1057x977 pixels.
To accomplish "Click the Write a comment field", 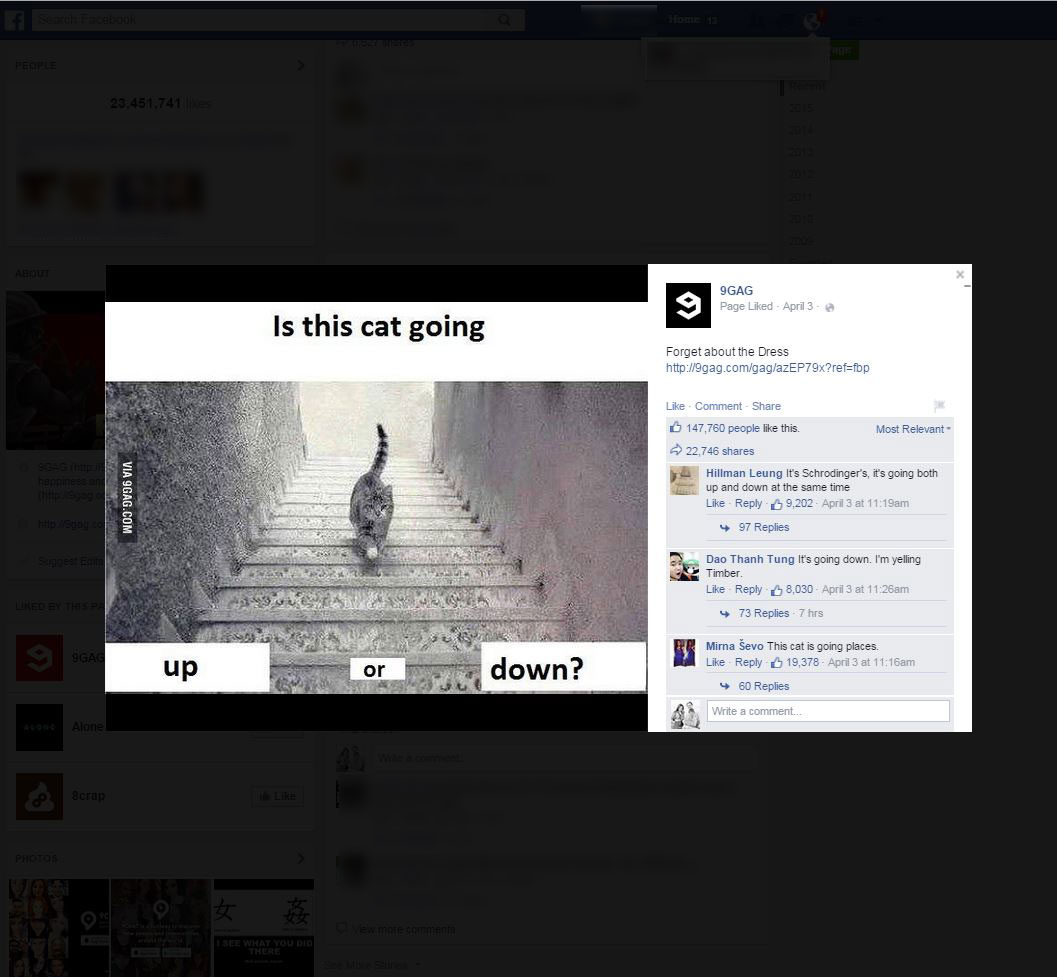I will click(x=827, y=710).
